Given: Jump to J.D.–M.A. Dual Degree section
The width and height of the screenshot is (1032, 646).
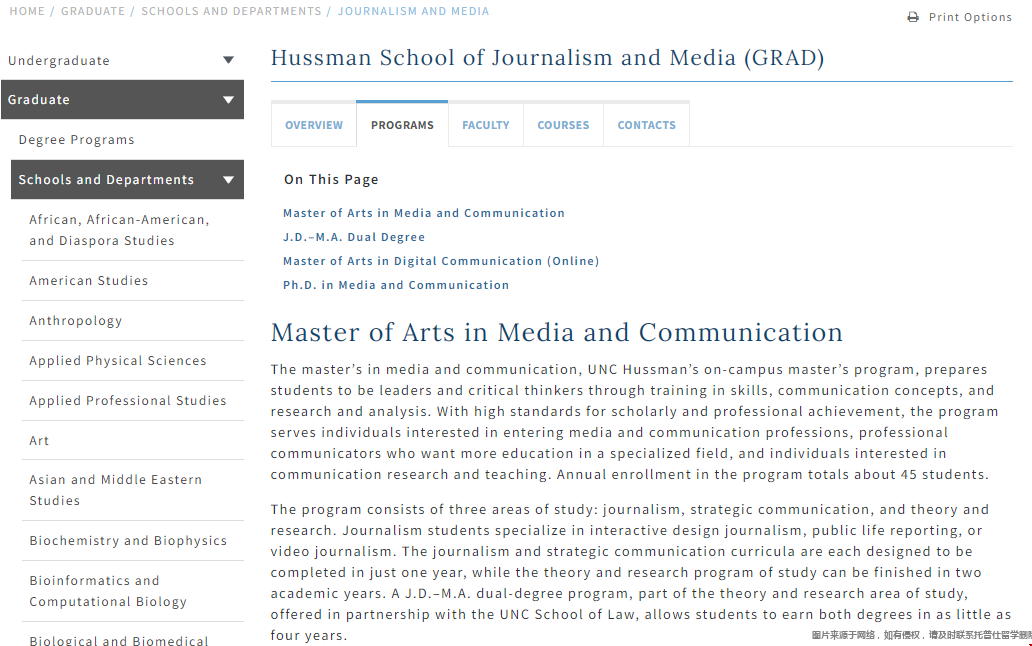Looking at the screenshot, I should (354, 237).
